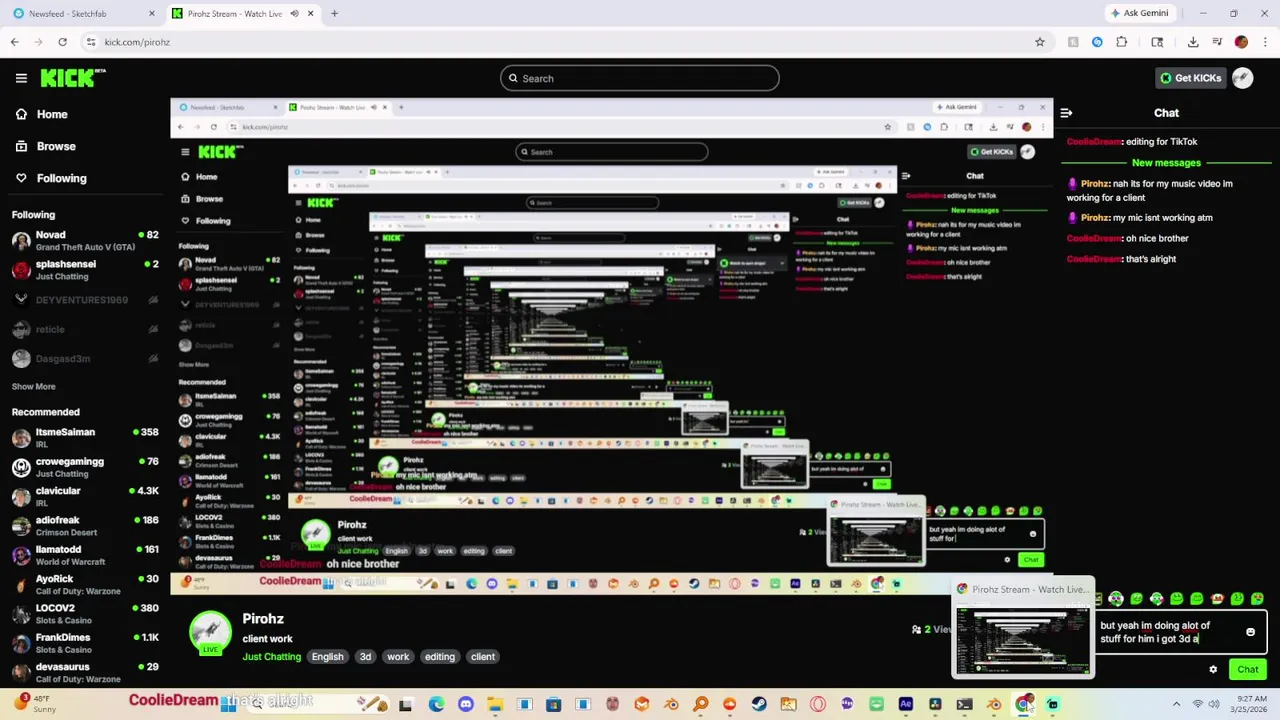1280x720 pixels.
Task: Click Get KICKs button
Action: [1190, 78]
